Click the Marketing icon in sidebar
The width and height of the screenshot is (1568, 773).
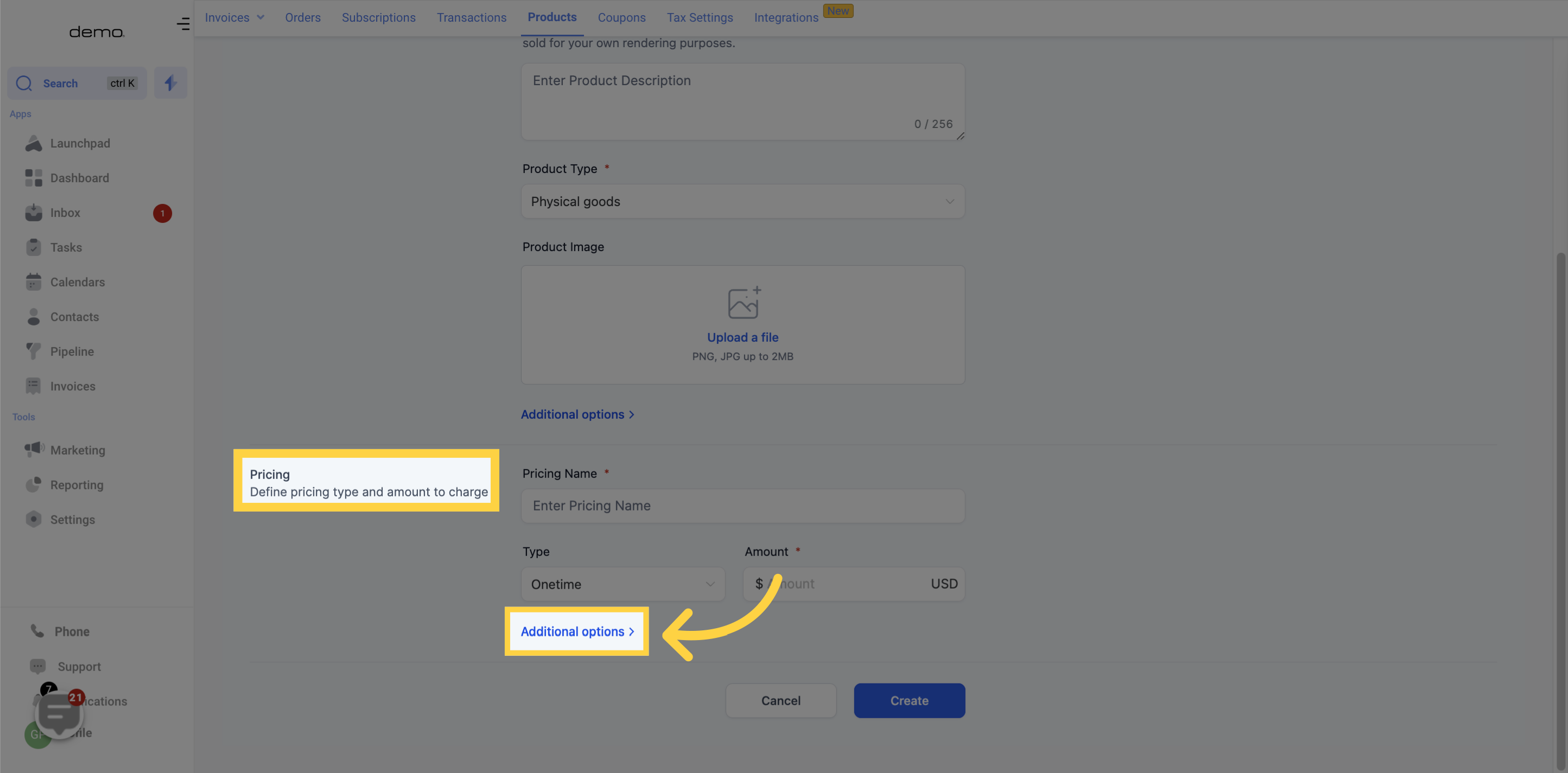(x=34, y=450)
